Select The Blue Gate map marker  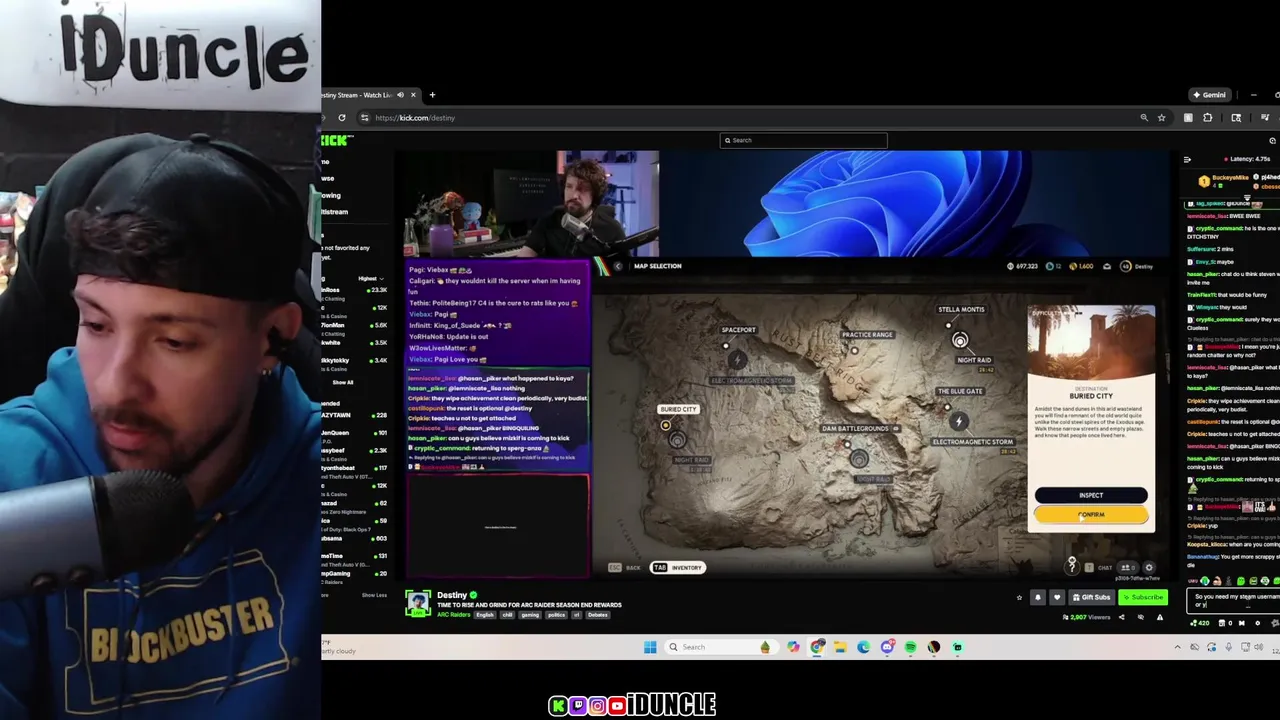[947, 407]
